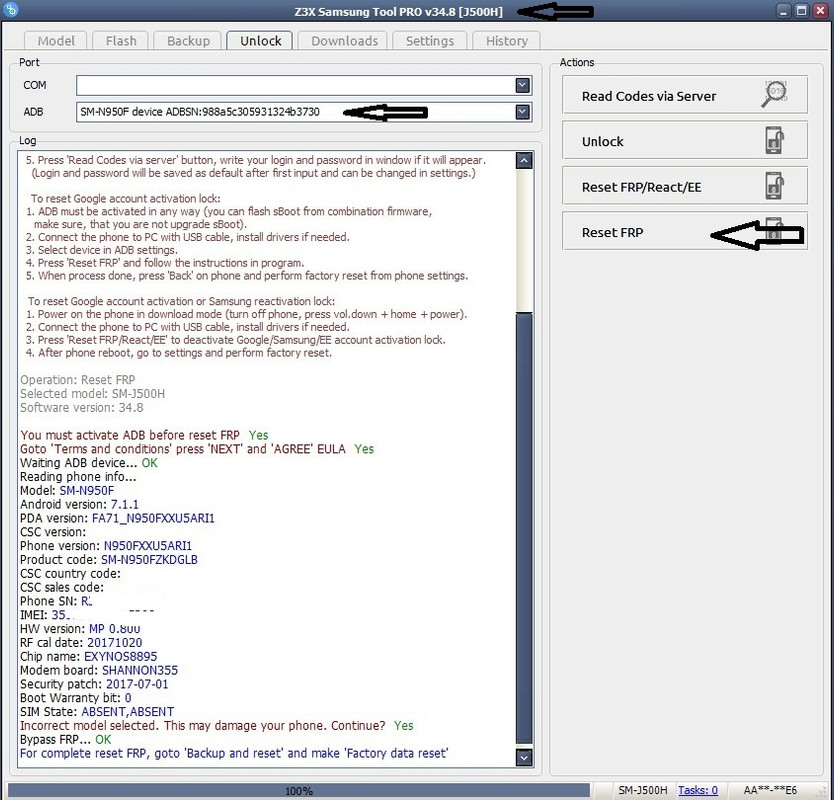Click the 'Security patch: 2017-07-01' line
The image size is (834, 800).
[94, 684]
